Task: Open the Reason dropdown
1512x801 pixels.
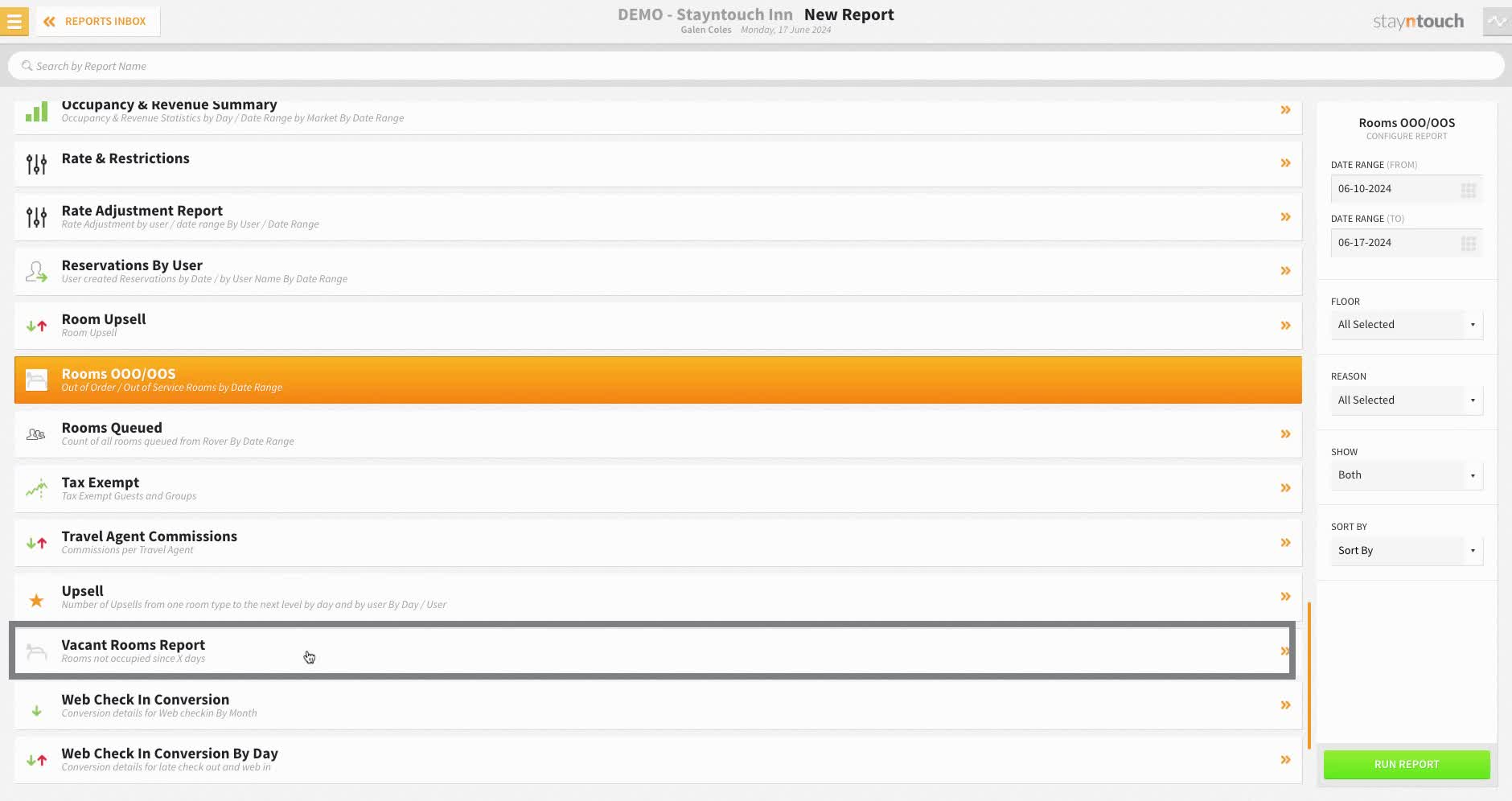Action: pos(1407,400)
